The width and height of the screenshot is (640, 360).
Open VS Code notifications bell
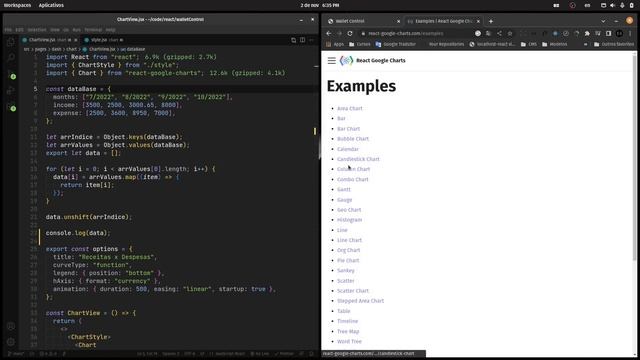[311, 354]
